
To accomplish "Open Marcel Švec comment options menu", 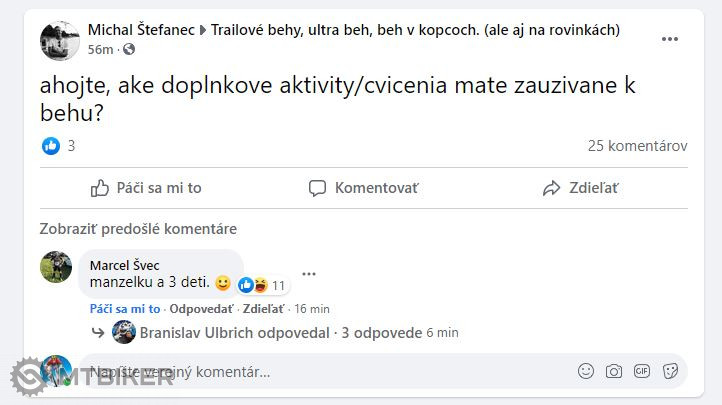I will (309, 274).
